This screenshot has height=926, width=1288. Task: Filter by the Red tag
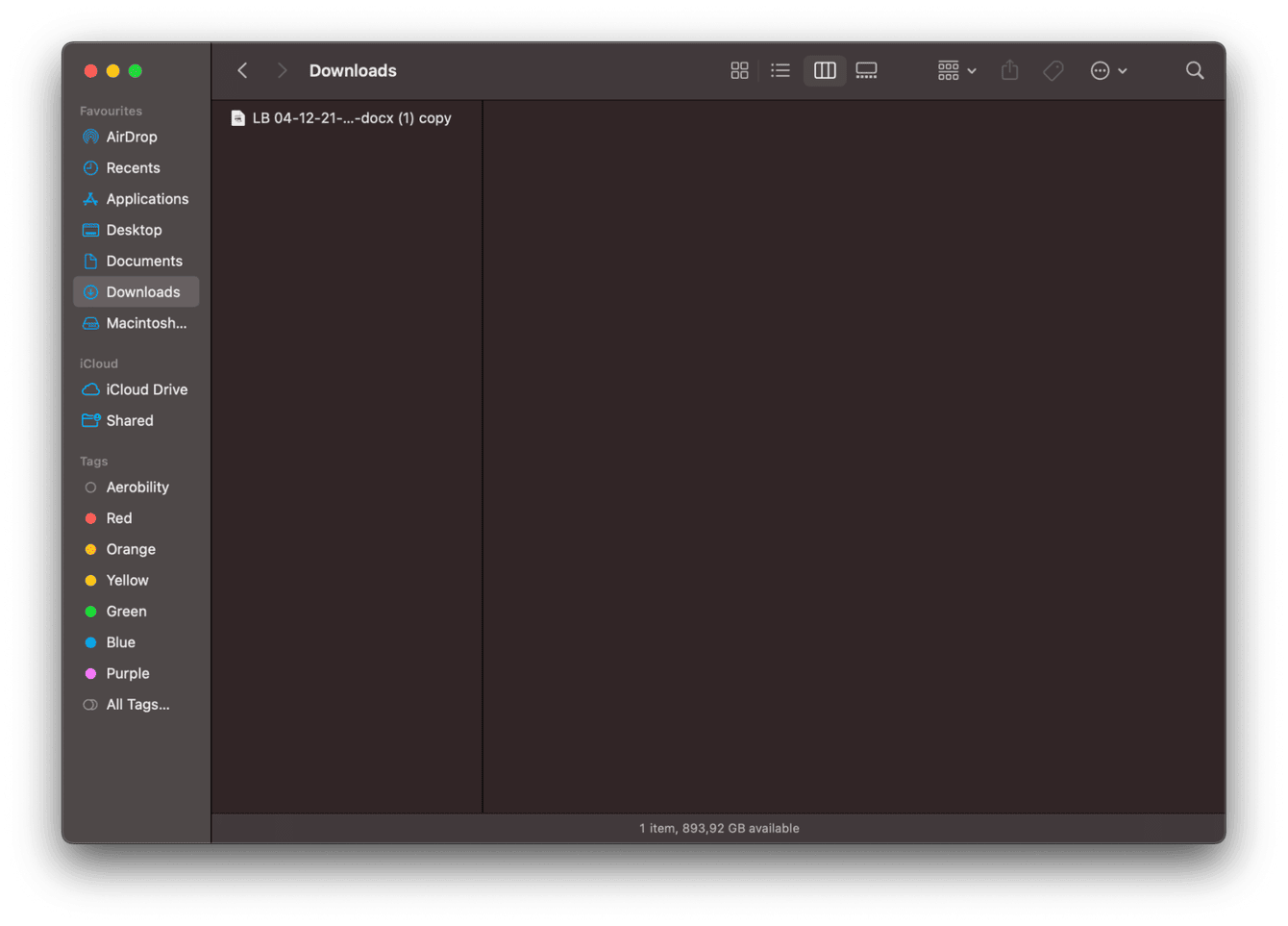(x=119, y=518)
